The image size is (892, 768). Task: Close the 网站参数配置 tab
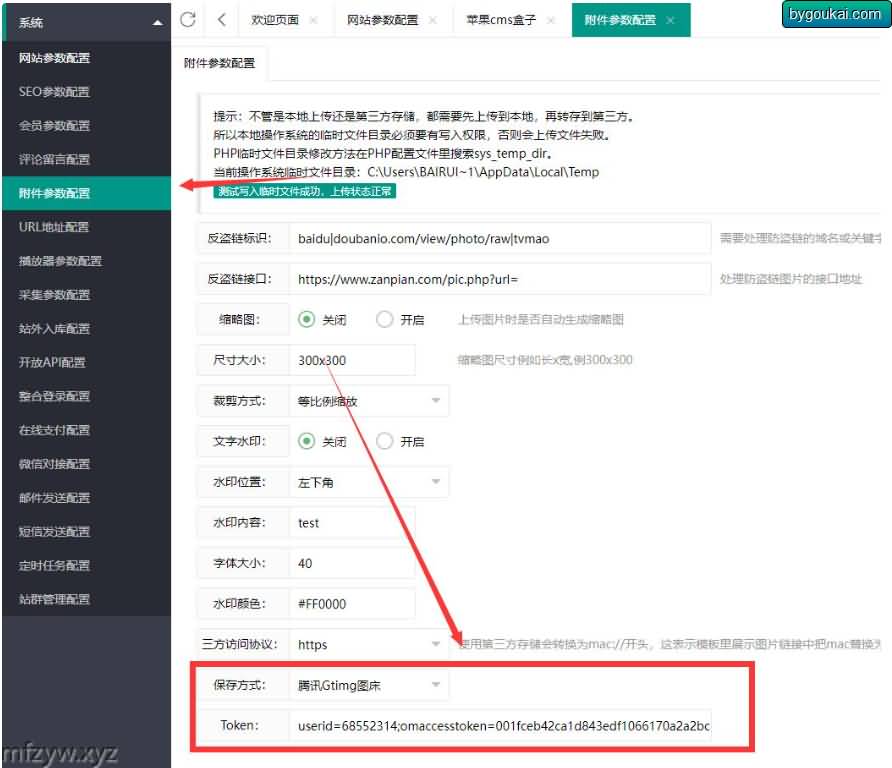432,20
